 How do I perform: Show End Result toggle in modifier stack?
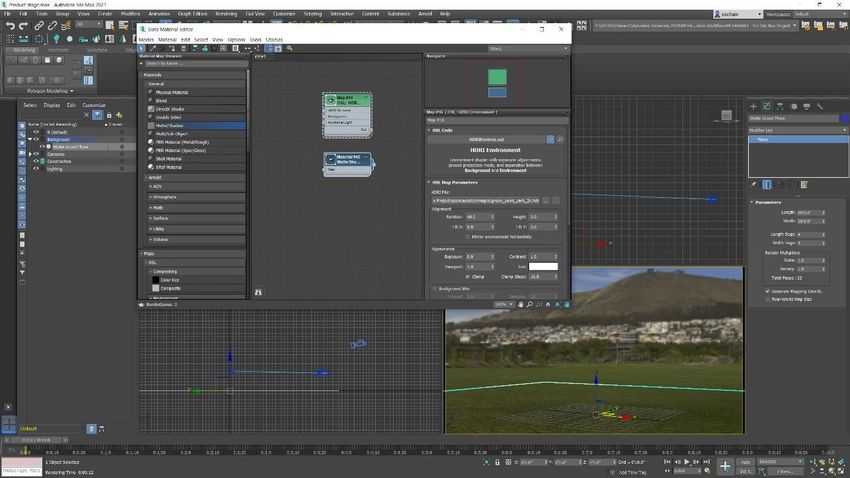click(x=767, y=185)
